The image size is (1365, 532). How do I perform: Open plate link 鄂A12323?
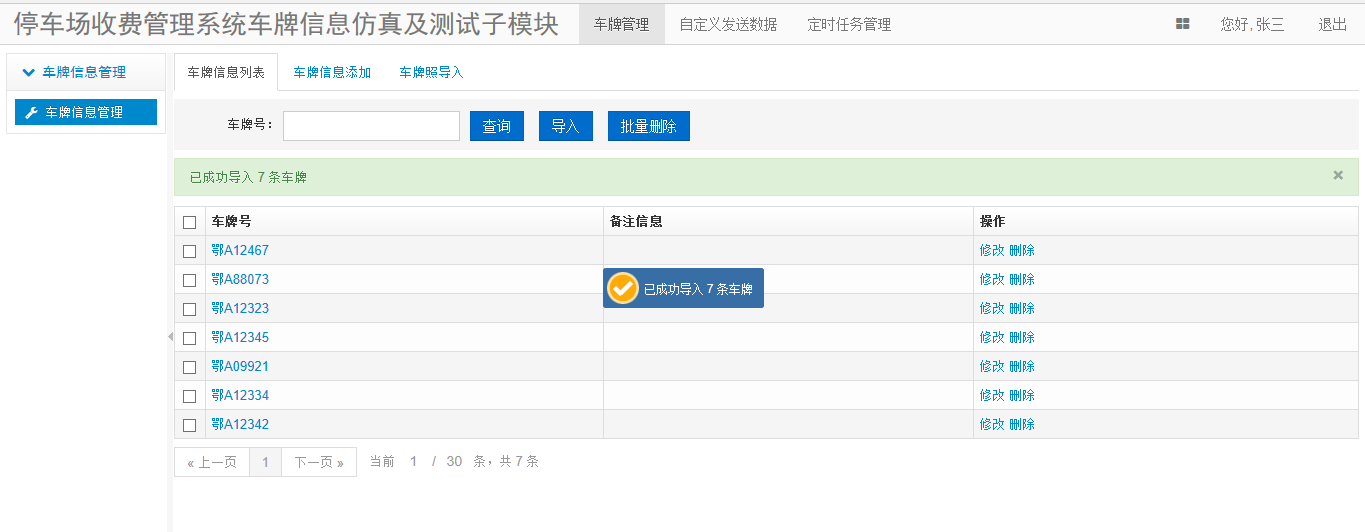click(240, 308)
